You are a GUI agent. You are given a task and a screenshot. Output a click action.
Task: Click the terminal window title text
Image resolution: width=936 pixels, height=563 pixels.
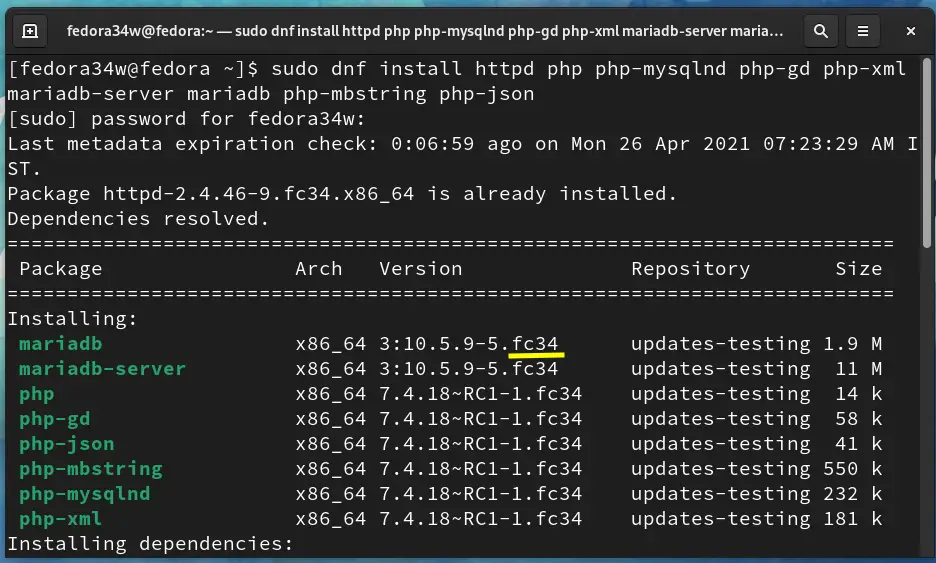425,31
